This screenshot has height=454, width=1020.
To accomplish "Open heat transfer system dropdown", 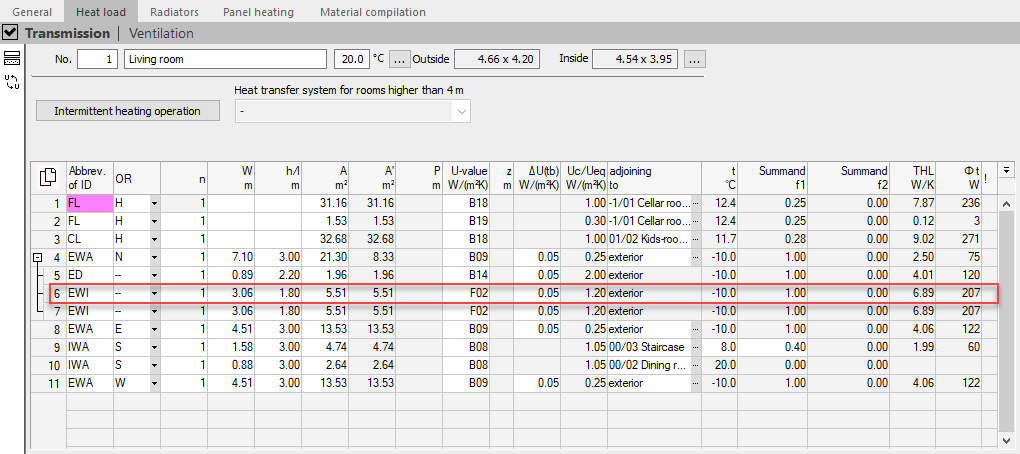I will click(x=352, y=111).
